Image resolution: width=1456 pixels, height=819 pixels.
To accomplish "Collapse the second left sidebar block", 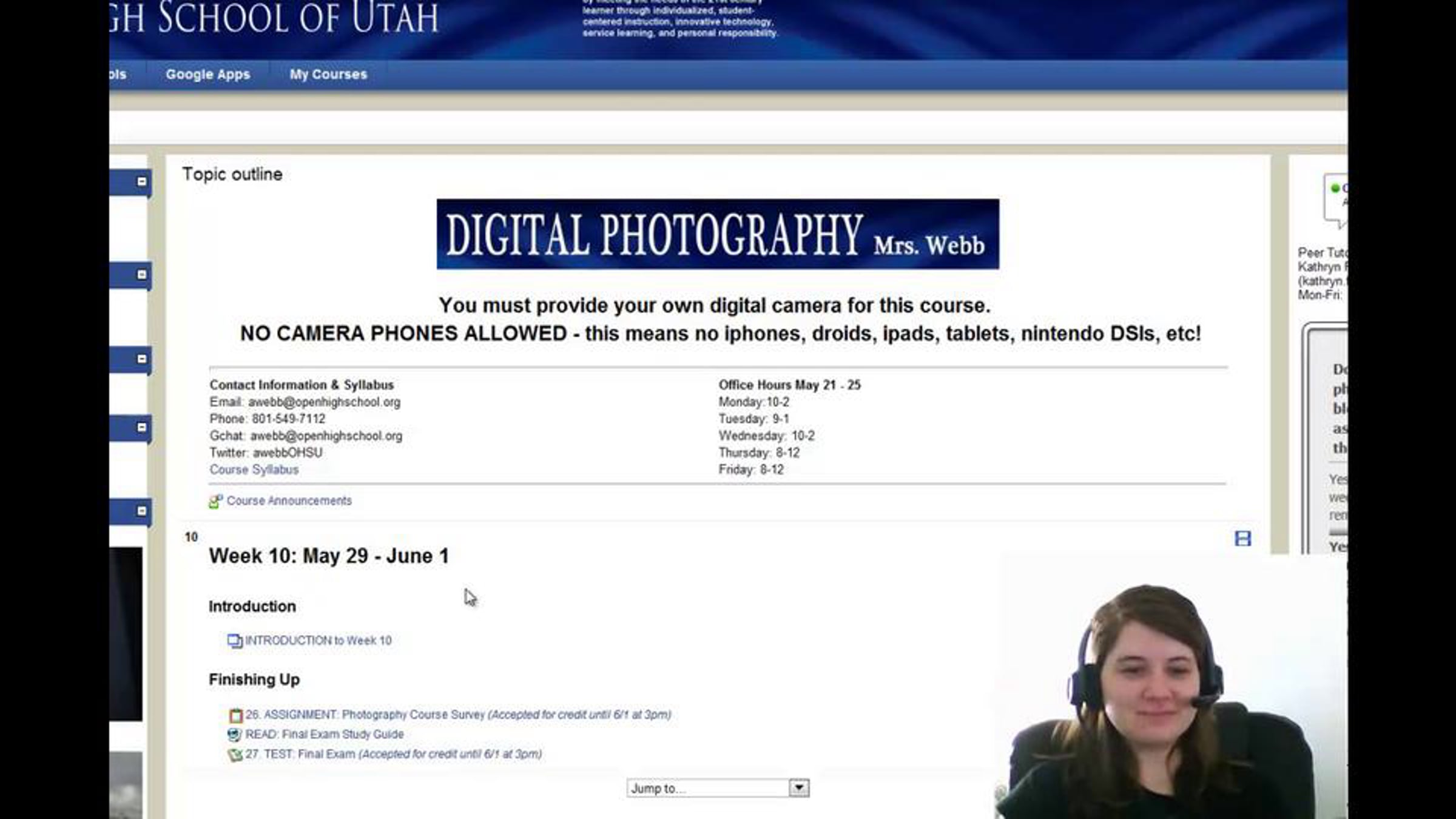I will (141, 275).
